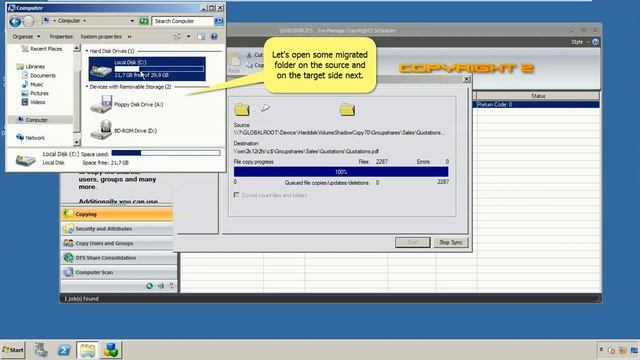Select Libraries in navigation pane

31,66
